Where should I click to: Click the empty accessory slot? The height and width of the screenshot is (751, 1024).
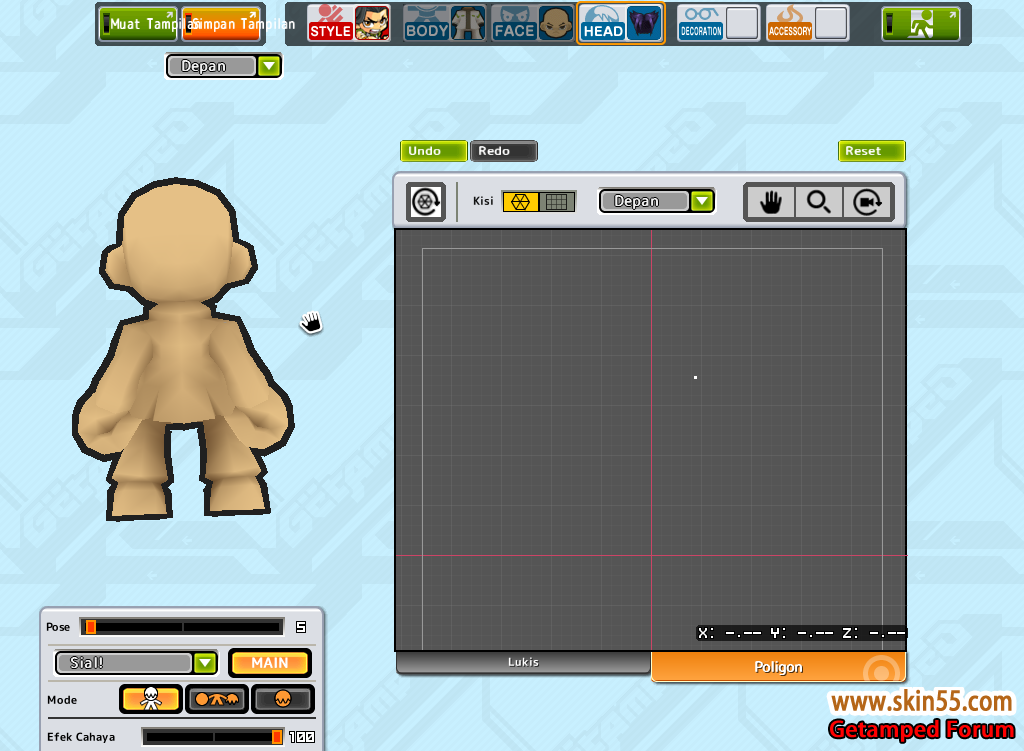pos(831,24)
